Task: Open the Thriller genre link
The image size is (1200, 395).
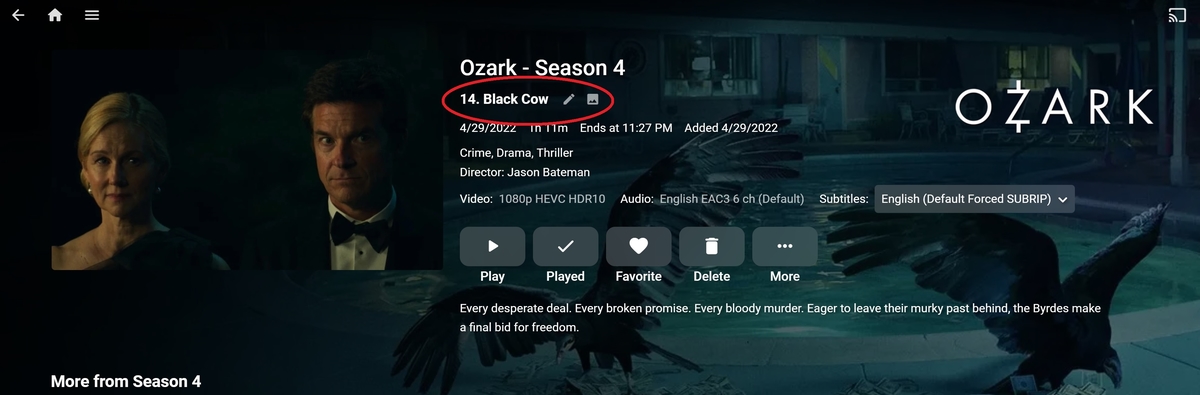Action: pos(557,153)
